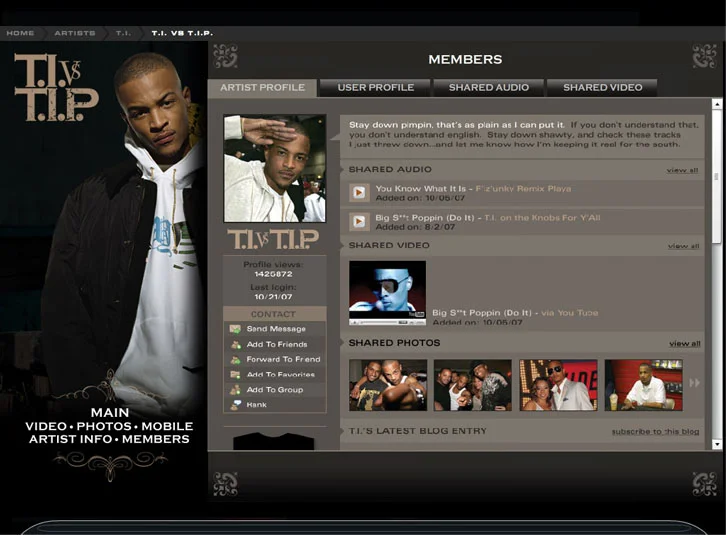Subscribe to this blog
Image resolution: width=726 pixels, height=535 pixels.
[x=655, y=432]
